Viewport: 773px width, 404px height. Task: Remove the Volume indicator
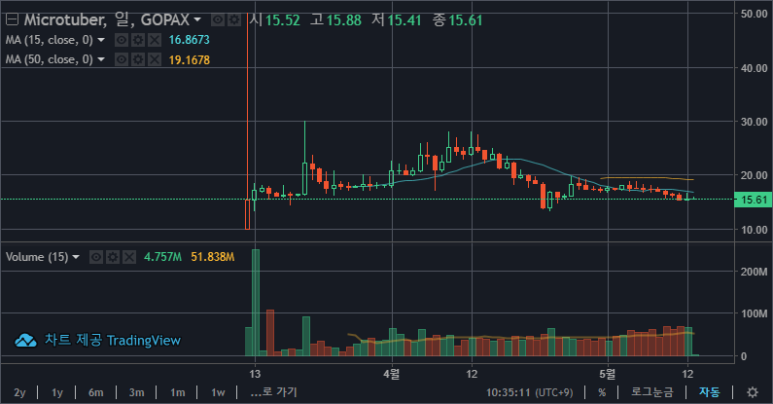128,257
